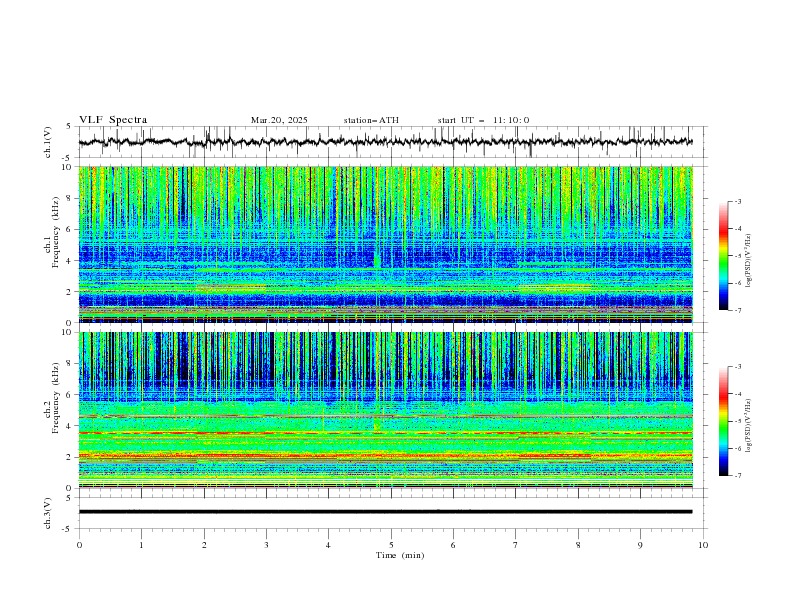Image resolution: width=792 pixels, height=612 pixels.
Task: Click time-axis tick label "7"
Action: (516, 545)
